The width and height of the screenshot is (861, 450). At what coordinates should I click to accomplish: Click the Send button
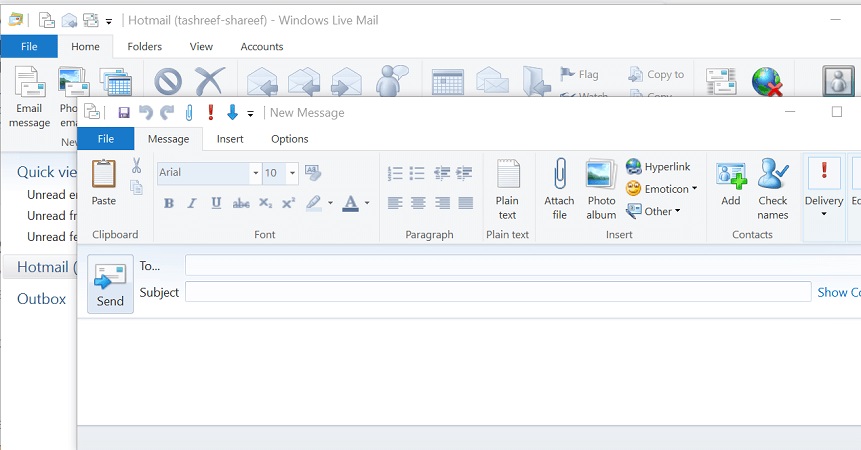point(110,284)
